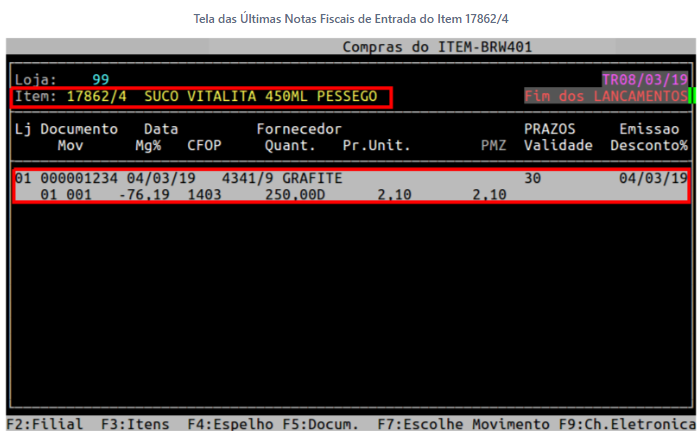Screen dimensions: 699x441
Task: Select document number 000001234 in the row
Action: point(79,178)
